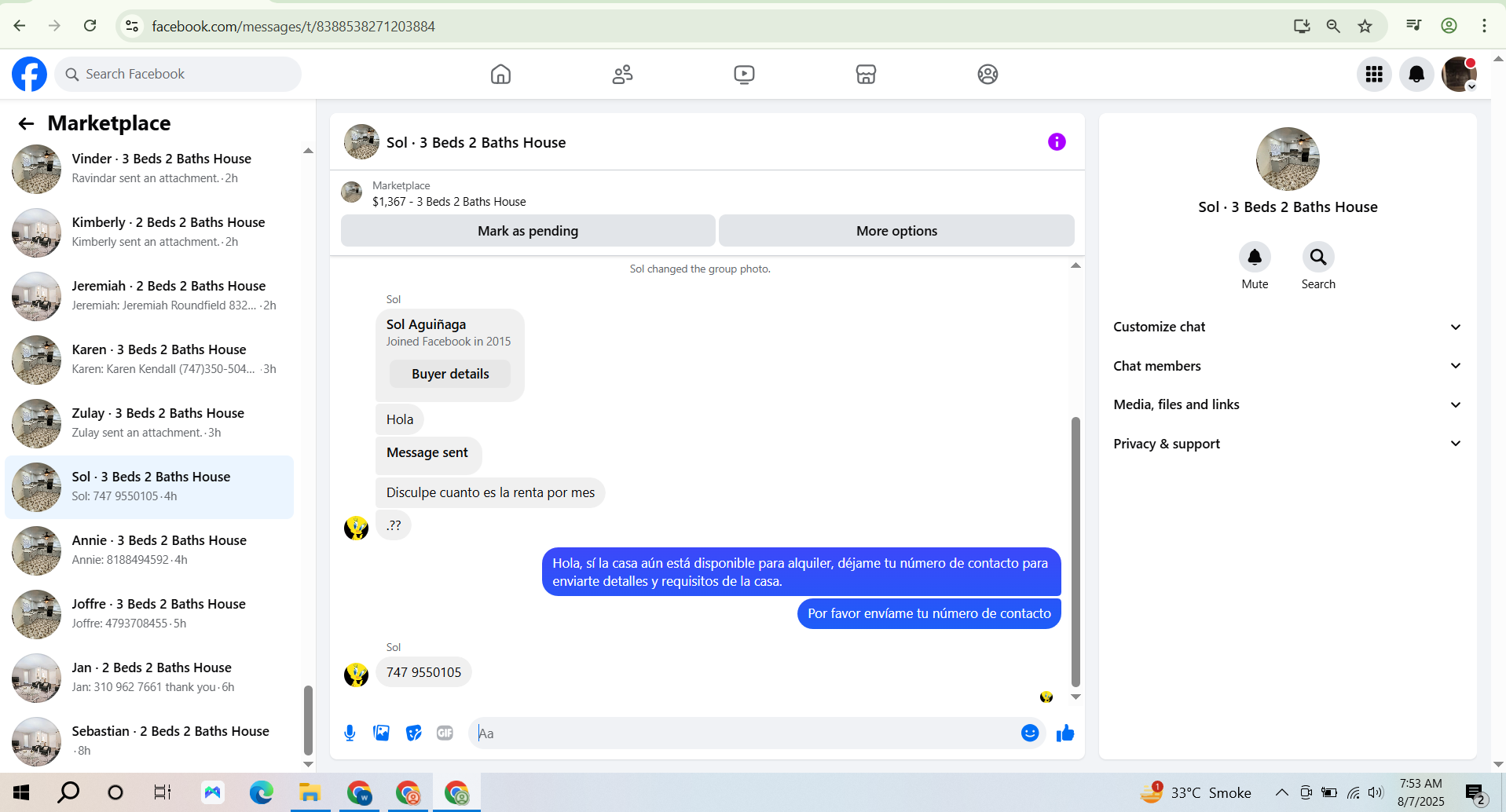Viewport: 1506px width, 812px height.
Task: Open Jeremiah 2 Beds 2 Baths conversation
Action: point(149,295)
